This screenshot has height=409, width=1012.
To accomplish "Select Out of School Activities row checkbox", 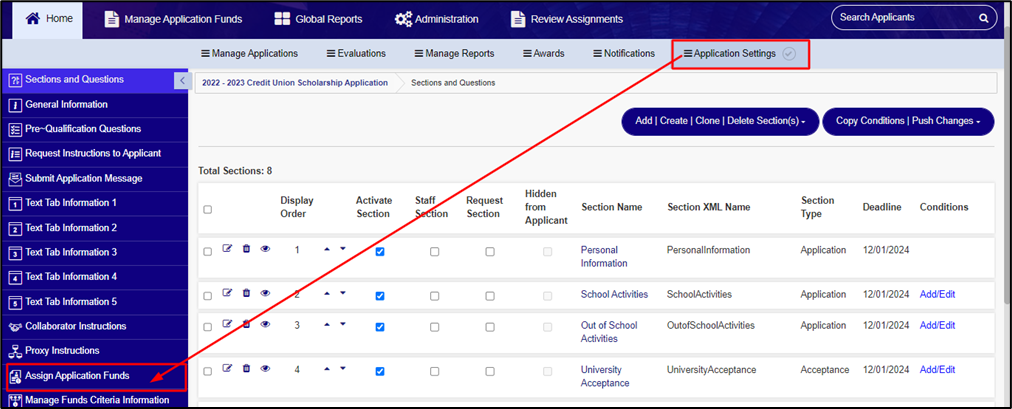I will point(207,328).
